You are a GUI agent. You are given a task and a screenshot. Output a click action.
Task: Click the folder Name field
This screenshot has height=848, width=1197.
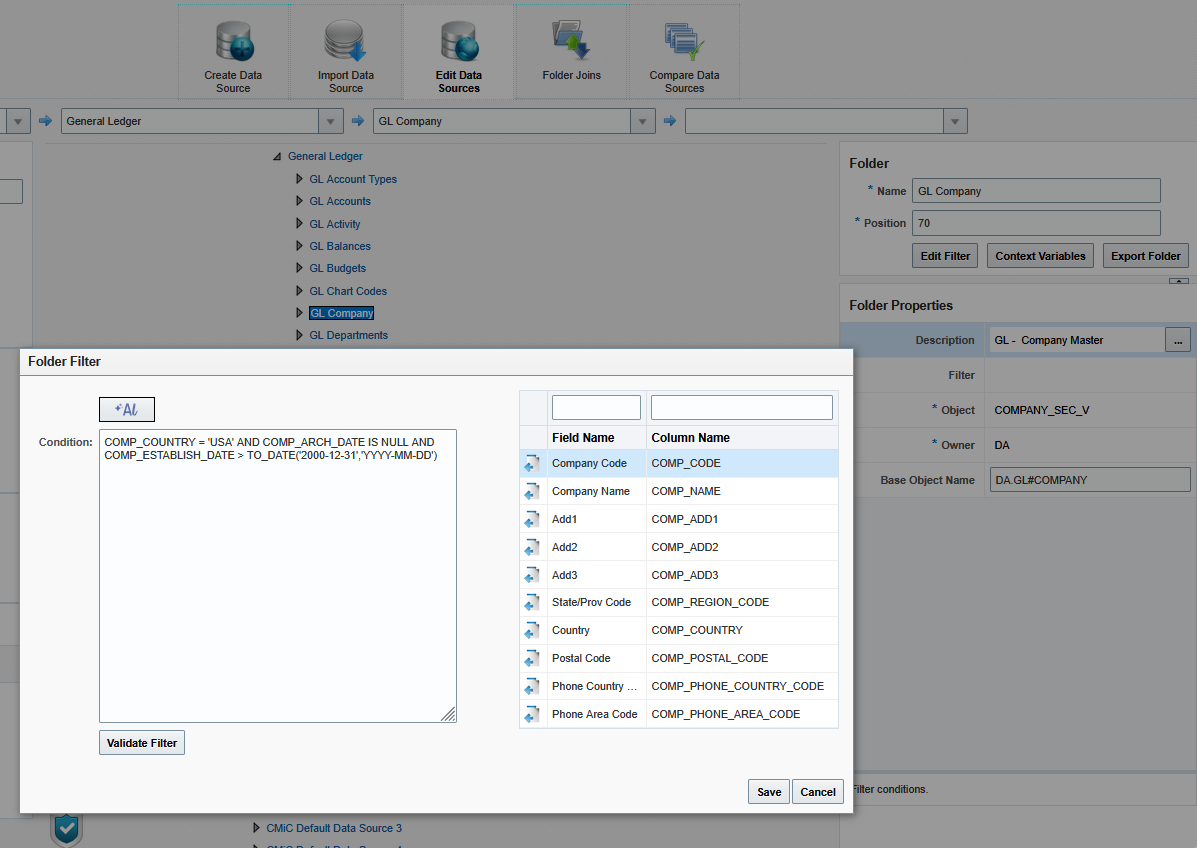1036,191
